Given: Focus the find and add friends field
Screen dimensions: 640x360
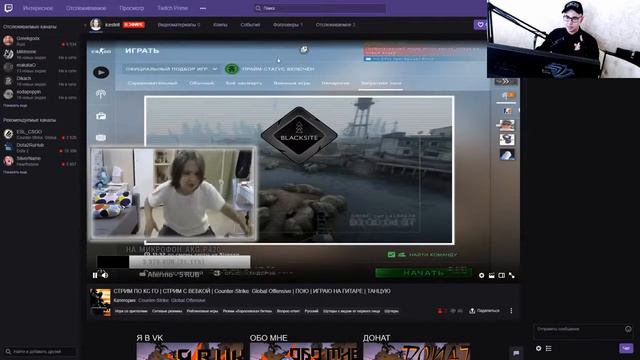Looking at the screenshot, I should coord(40,351).
